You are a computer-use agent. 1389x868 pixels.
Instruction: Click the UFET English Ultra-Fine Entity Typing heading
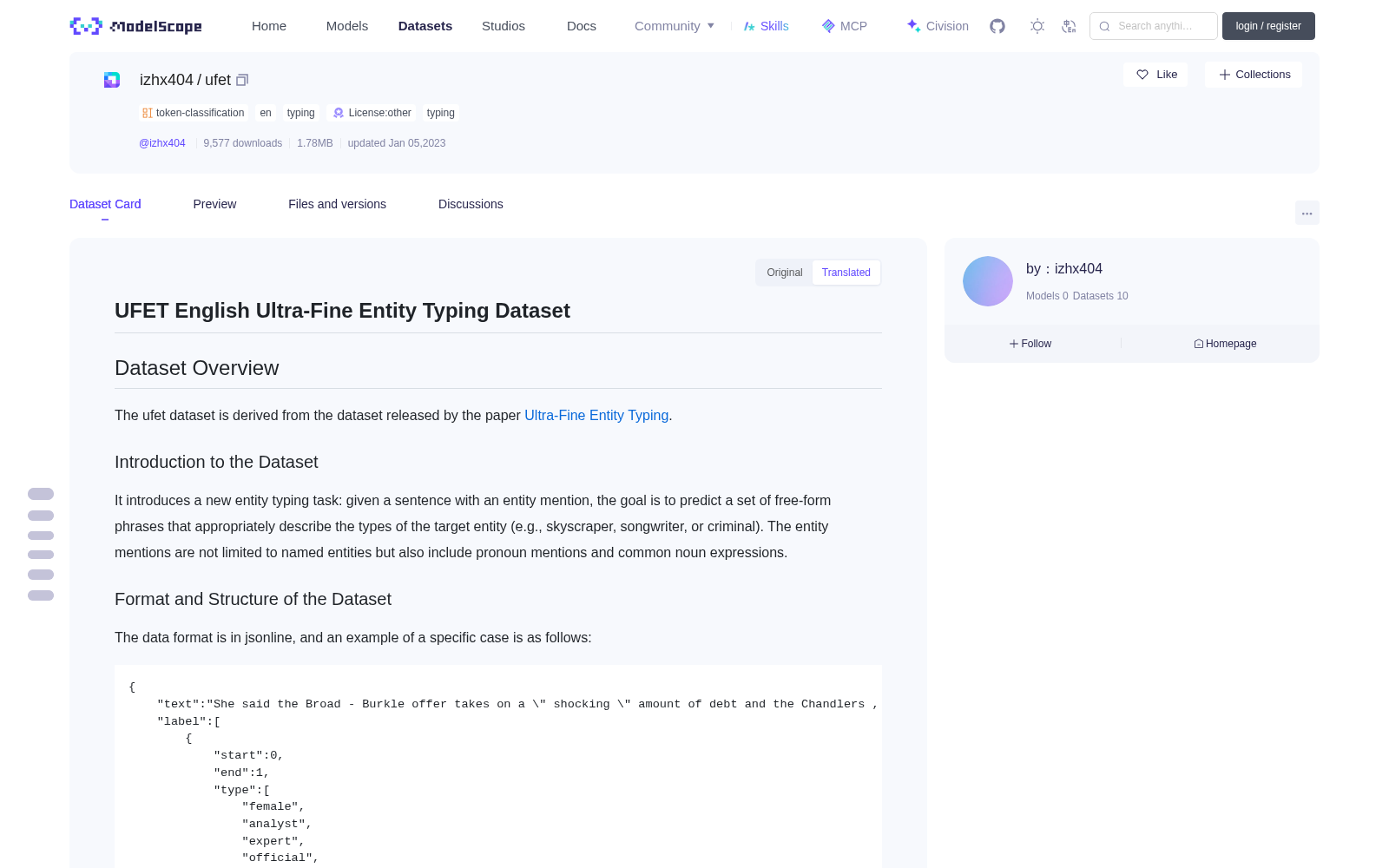tap(342, 311)
